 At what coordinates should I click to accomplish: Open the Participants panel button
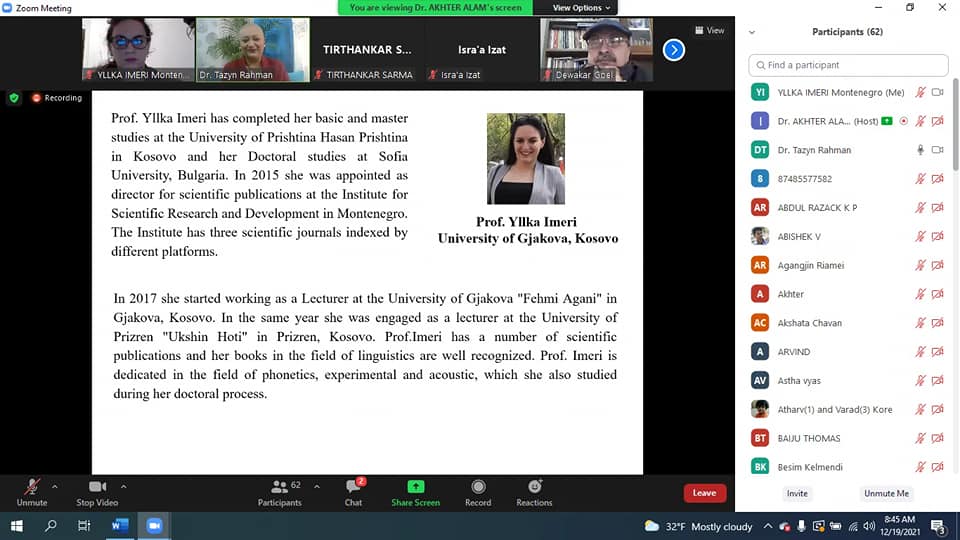coord(279,492)
